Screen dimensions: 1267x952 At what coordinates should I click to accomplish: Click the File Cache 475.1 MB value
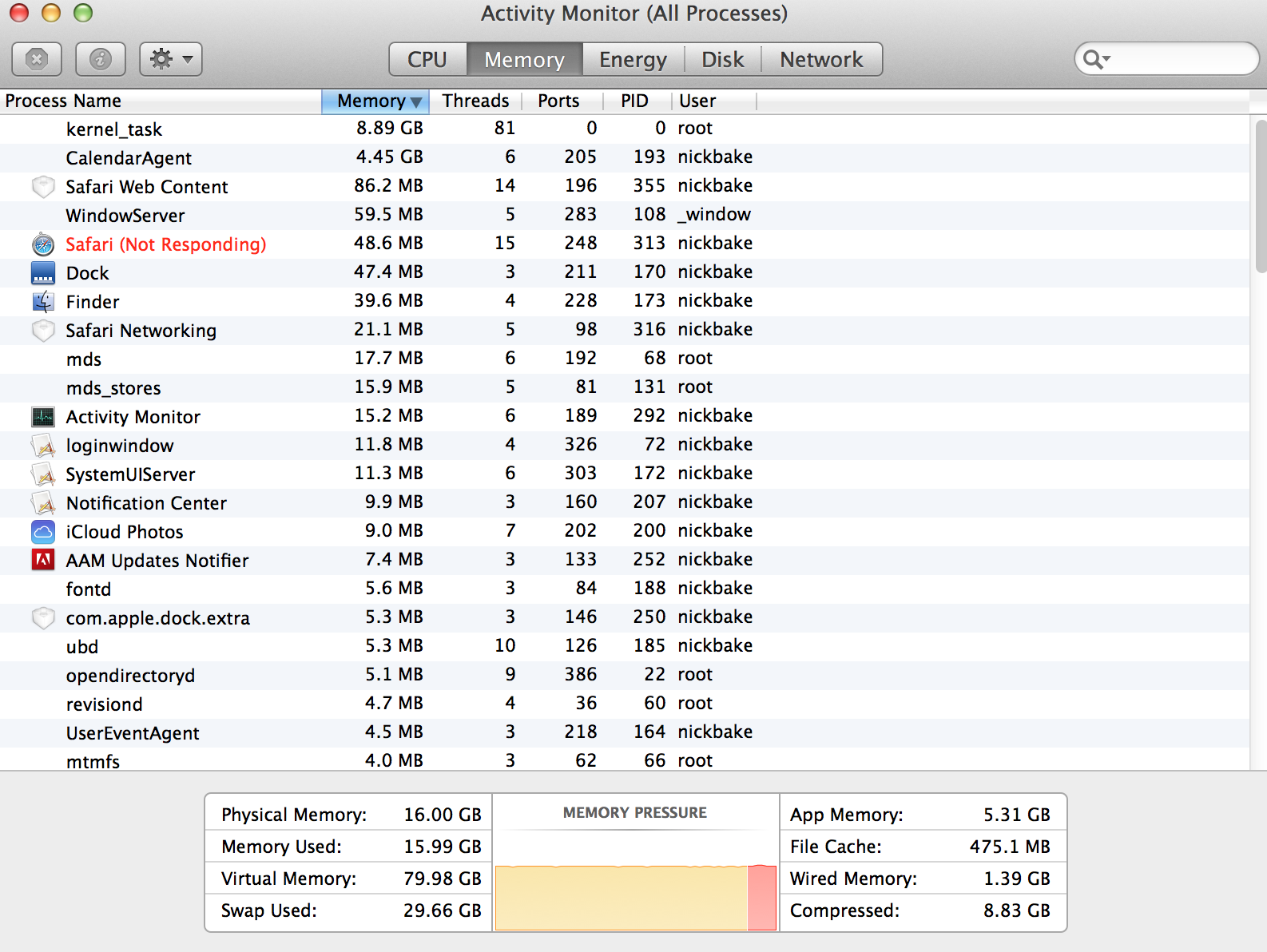(x=1010, y=847)
